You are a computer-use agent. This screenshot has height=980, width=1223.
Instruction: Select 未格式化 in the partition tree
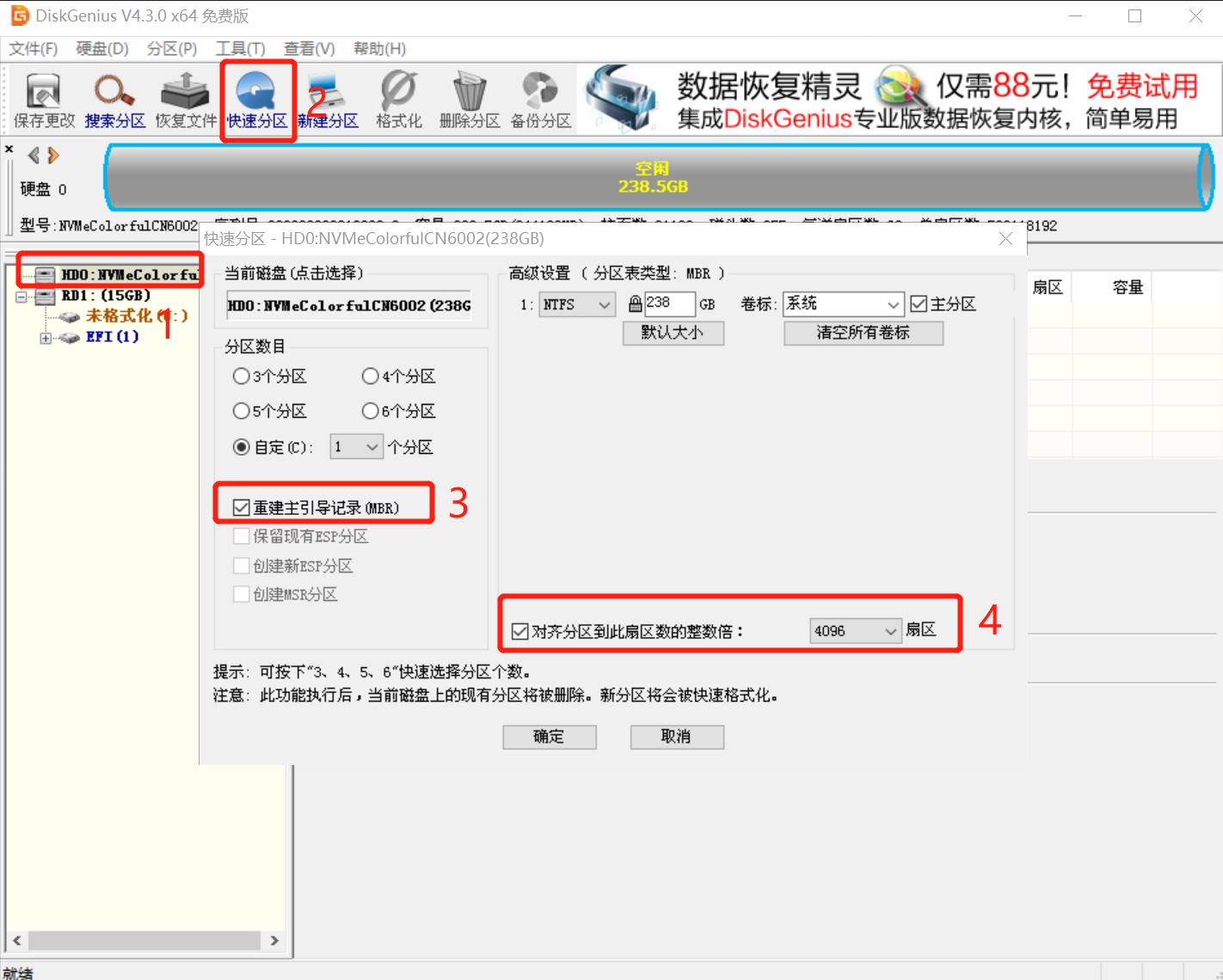(x=120, y=315)
